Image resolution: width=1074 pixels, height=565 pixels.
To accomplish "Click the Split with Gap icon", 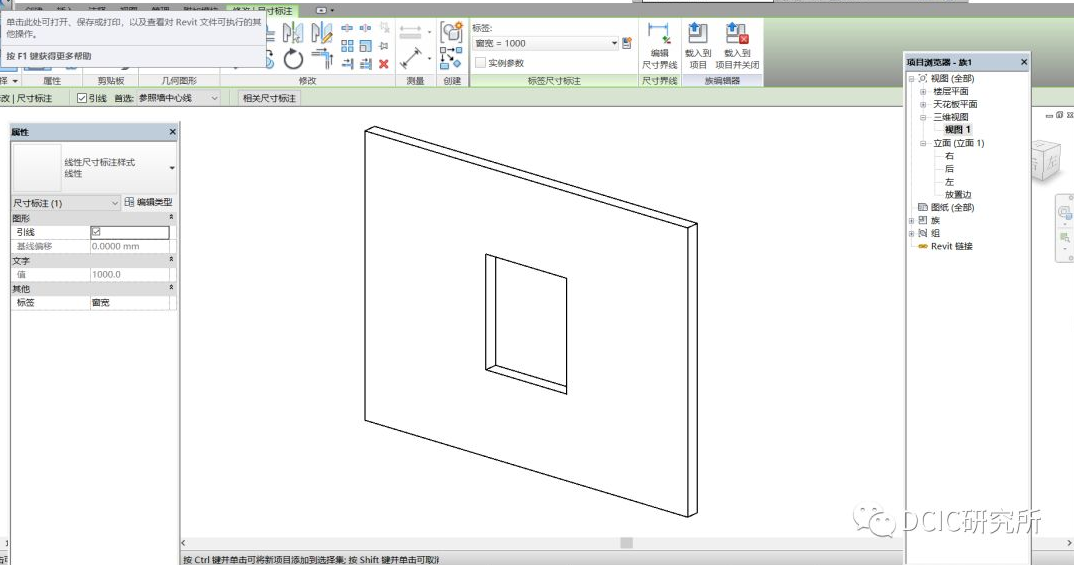I will (x=365, y=27).
